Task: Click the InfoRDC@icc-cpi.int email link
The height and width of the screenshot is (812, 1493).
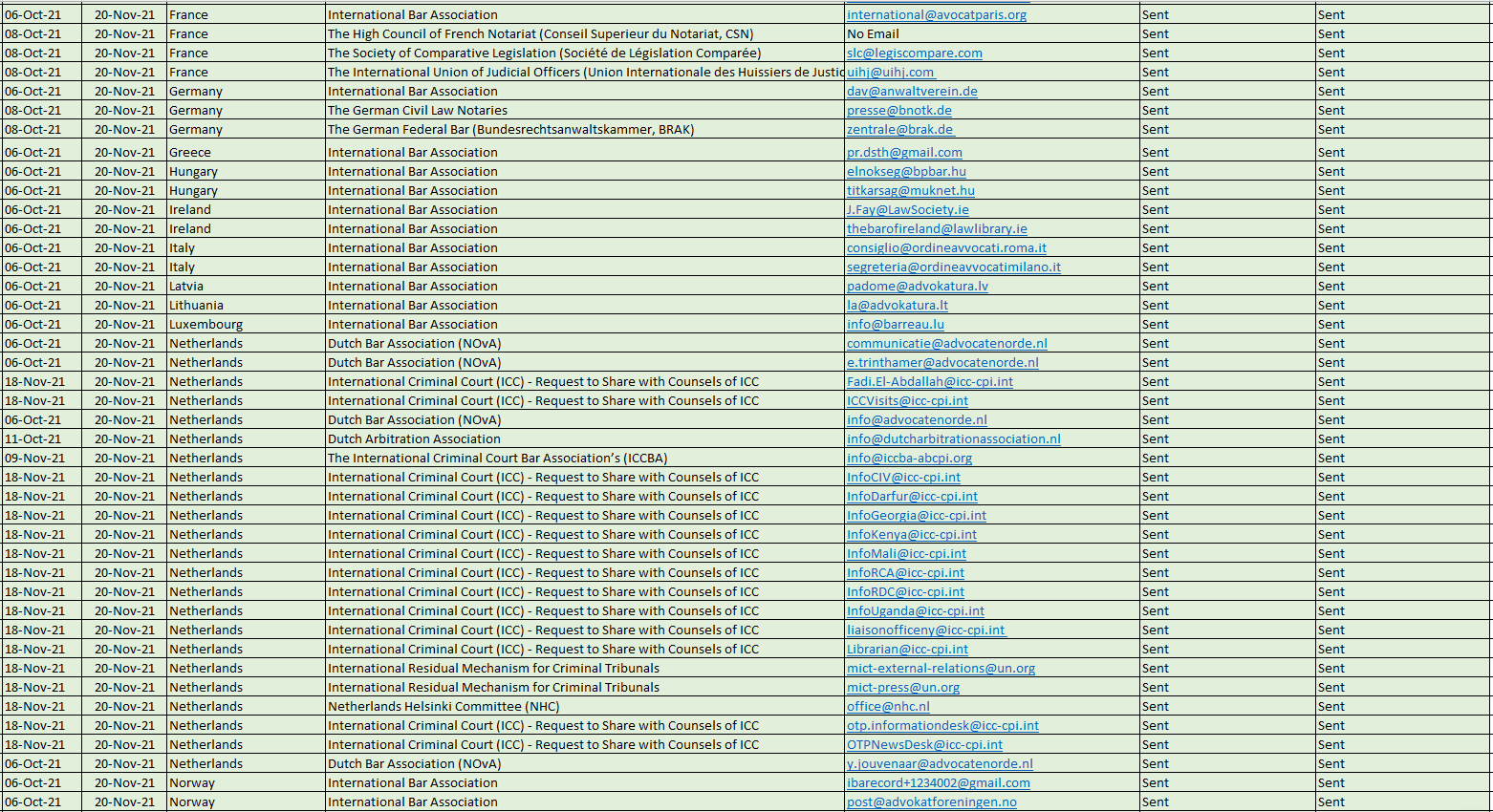Action: coord(905,592)
